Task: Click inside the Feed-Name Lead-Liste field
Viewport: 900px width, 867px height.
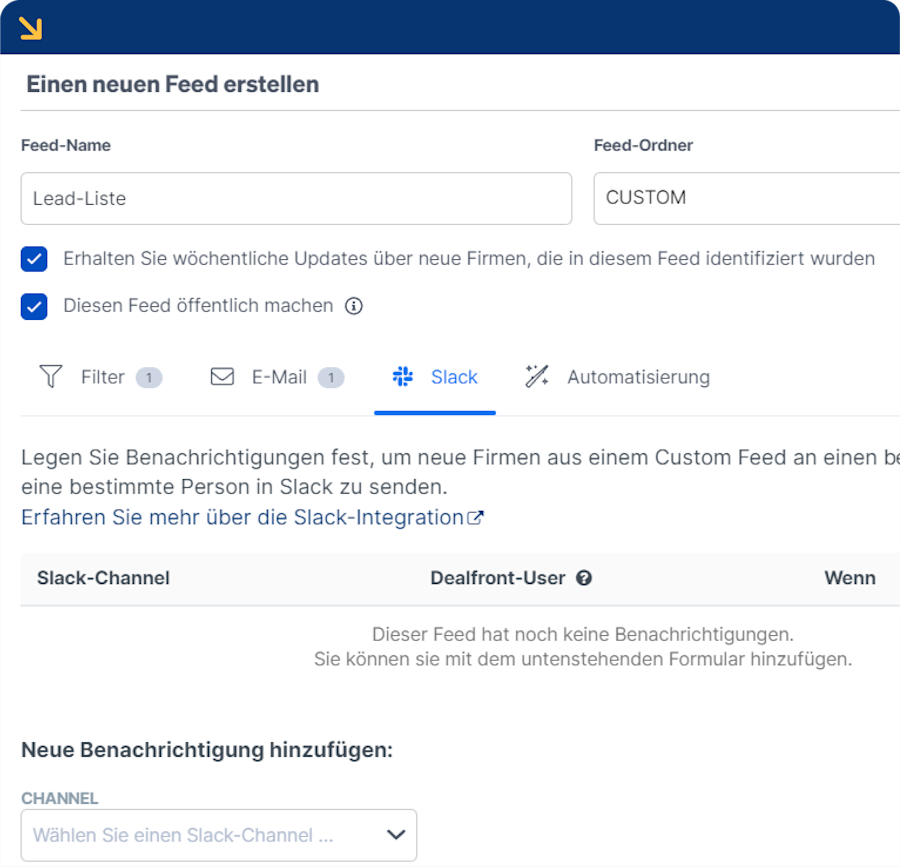Action: click(x=296, y=197)
